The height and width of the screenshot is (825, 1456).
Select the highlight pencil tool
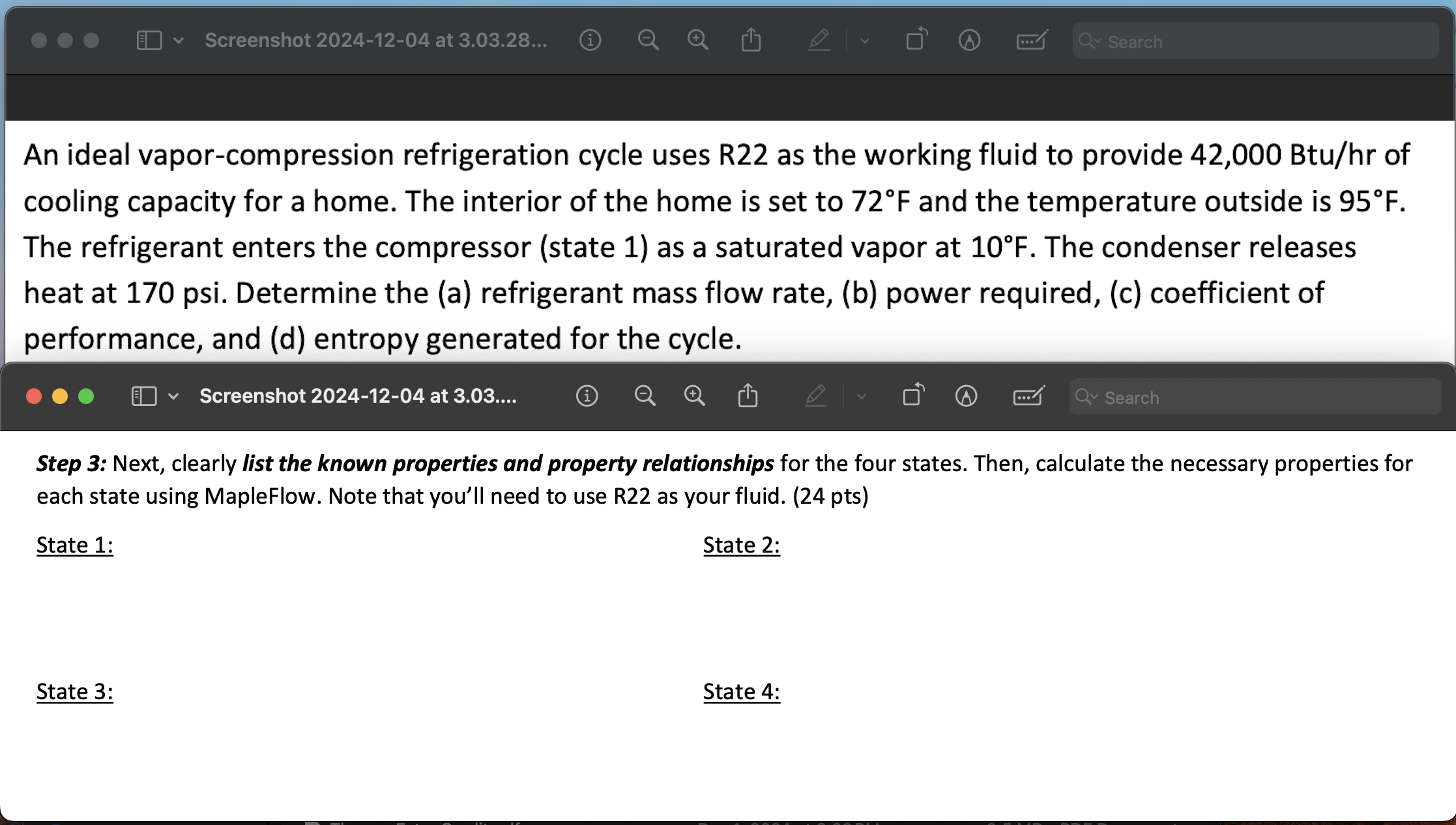click(x=819, y=40)
